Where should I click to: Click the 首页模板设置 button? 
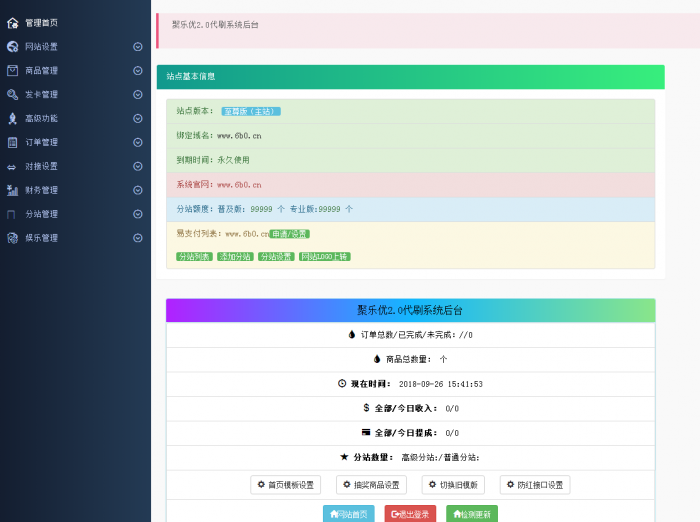click(x=285, y=485)
